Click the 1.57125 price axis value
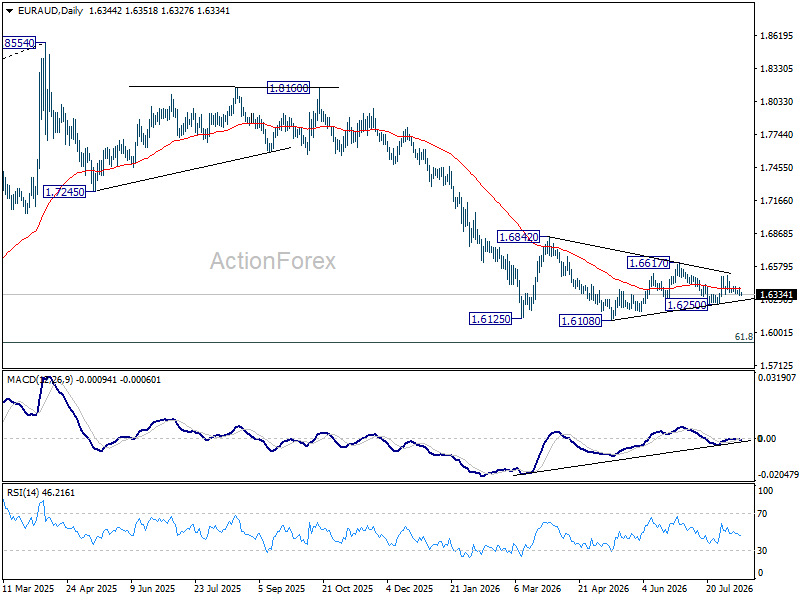 pos(777,366)
